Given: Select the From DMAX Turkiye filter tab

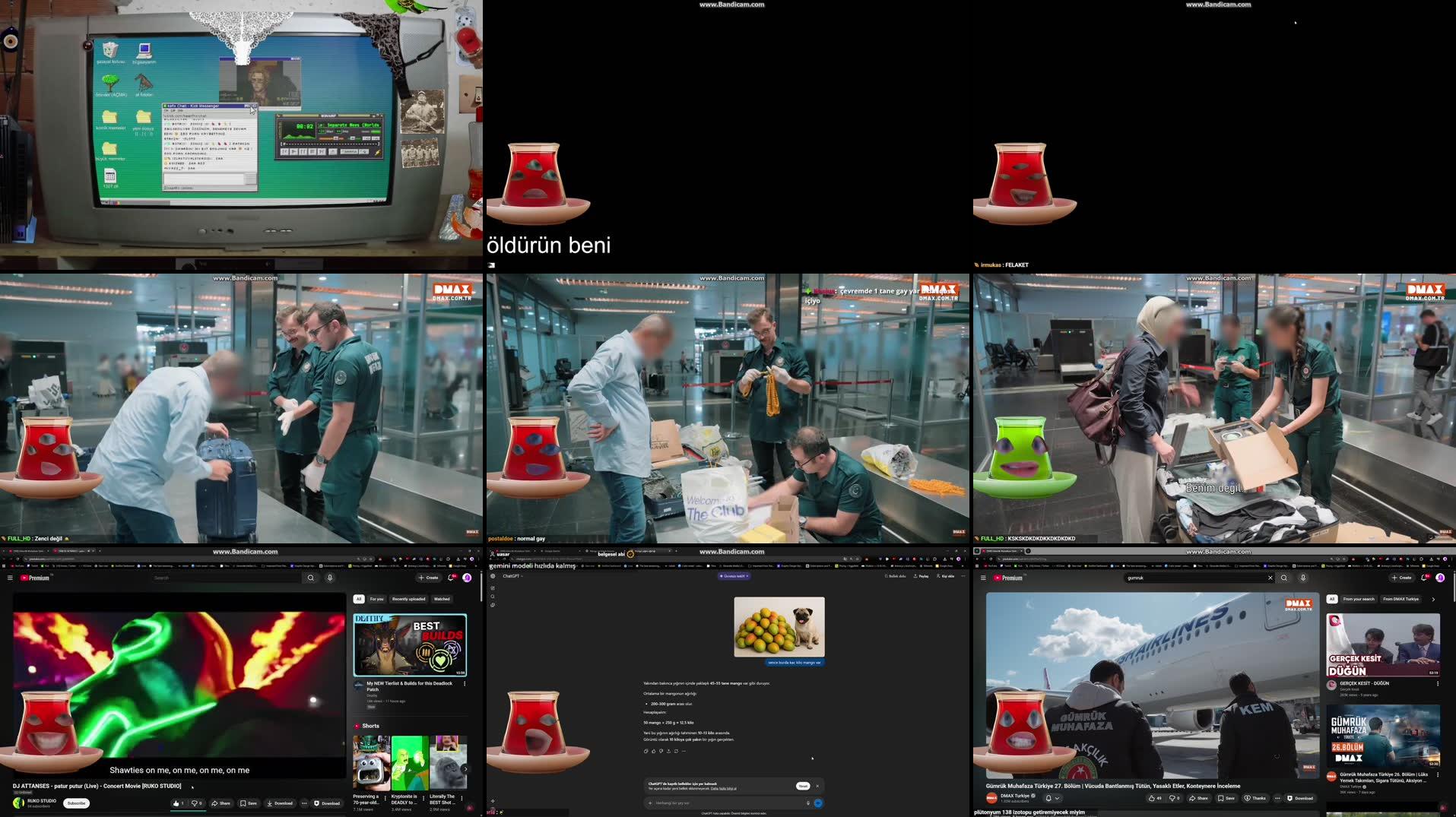Looking at the screenshot, I should (x=1400, y=600).
